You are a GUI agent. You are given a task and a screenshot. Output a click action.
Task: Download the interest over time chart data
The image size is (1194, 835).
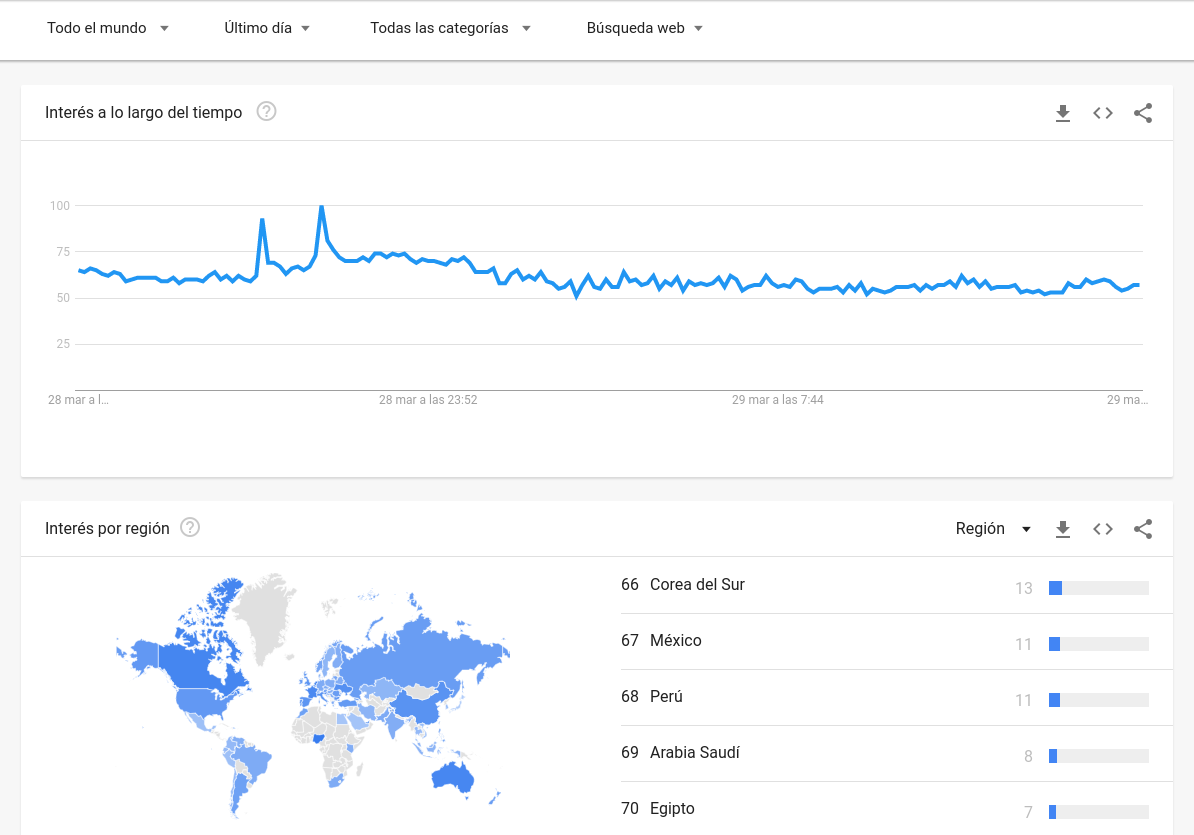click(1063, 113)
